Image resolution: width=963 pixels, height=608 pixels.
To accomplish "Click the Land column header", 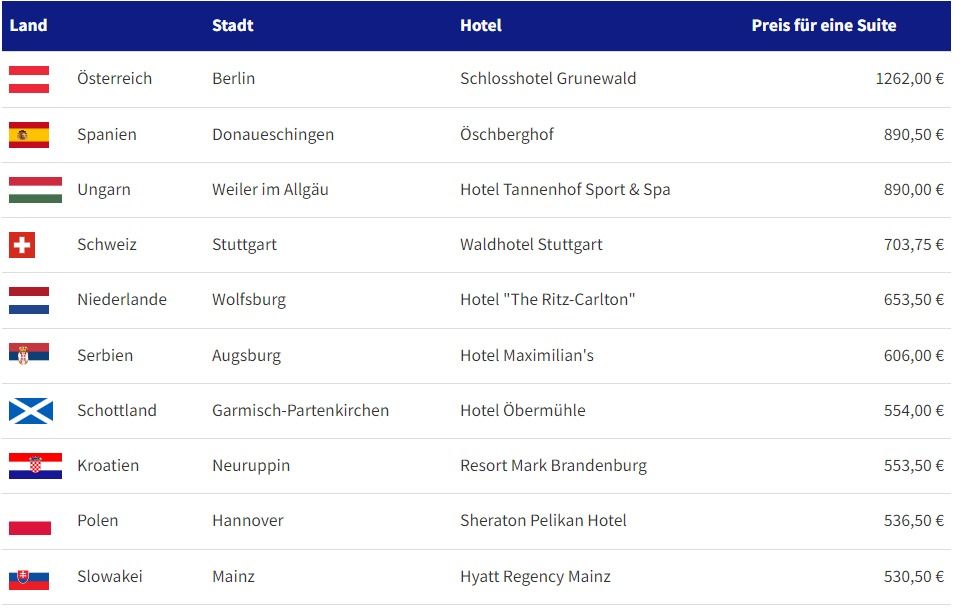I will coord(28,25).
